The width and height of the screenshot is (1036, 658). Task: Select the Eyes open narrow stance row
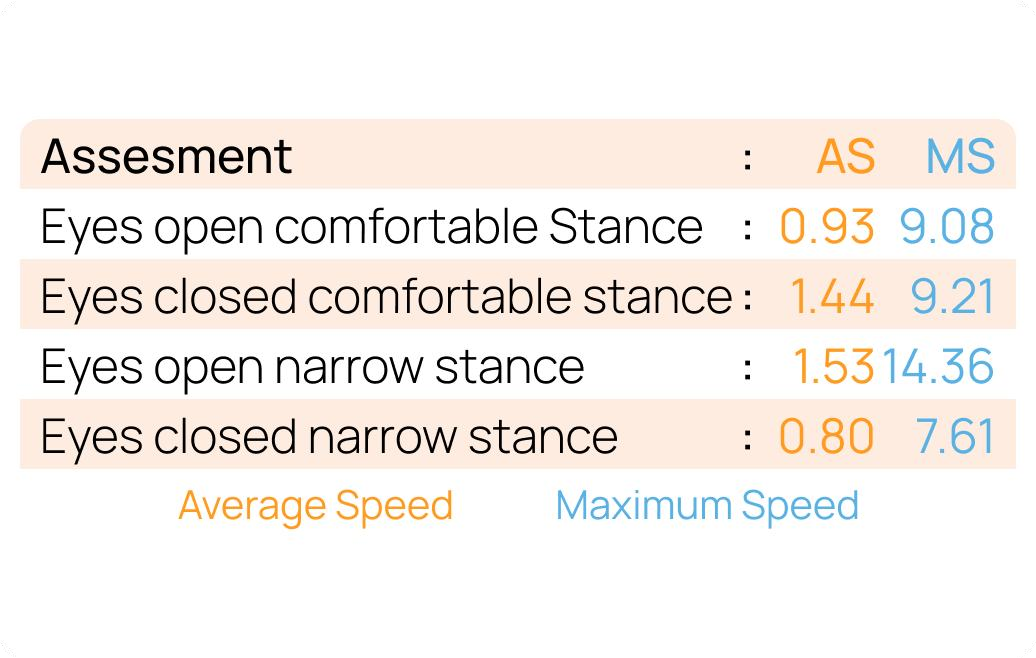(x=312, y=367)
